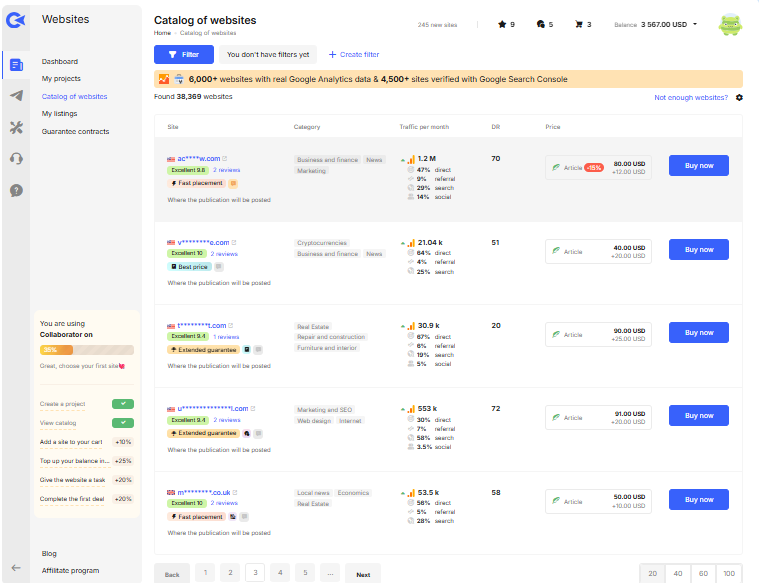Open My listings in sidebar
The image size is (759, 583).
pyautogui.click(x=59, y=113)
